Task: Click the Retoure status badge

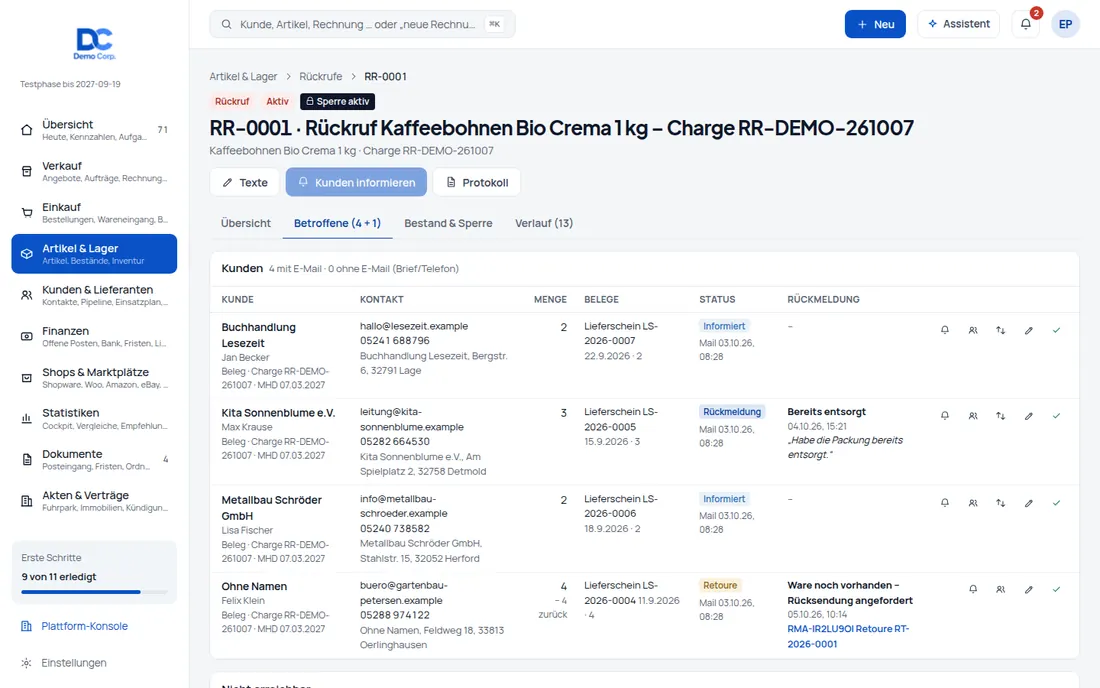Action: pos(720,585)
